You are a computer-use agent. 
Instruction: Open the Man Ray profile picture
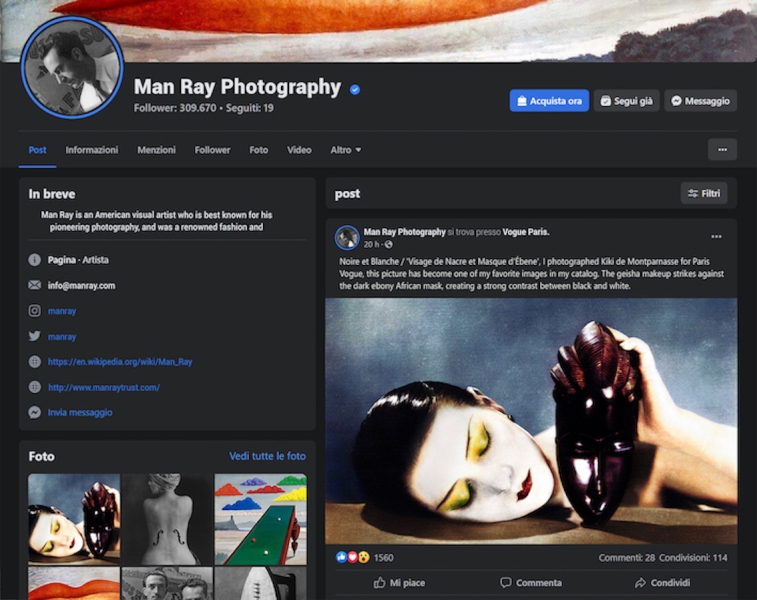tap(71, 67)
